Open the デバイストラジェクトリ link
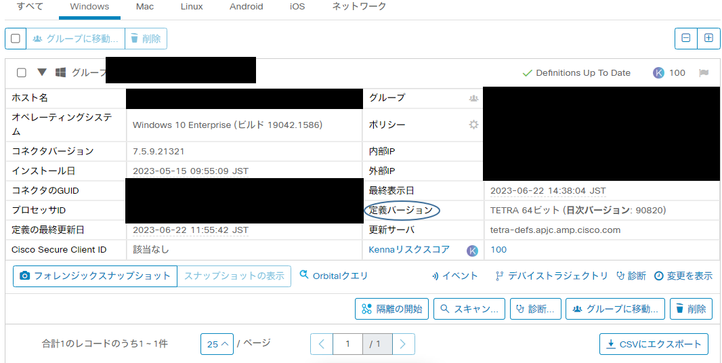Screen dimensions: 722x363 tap(552, 276)
